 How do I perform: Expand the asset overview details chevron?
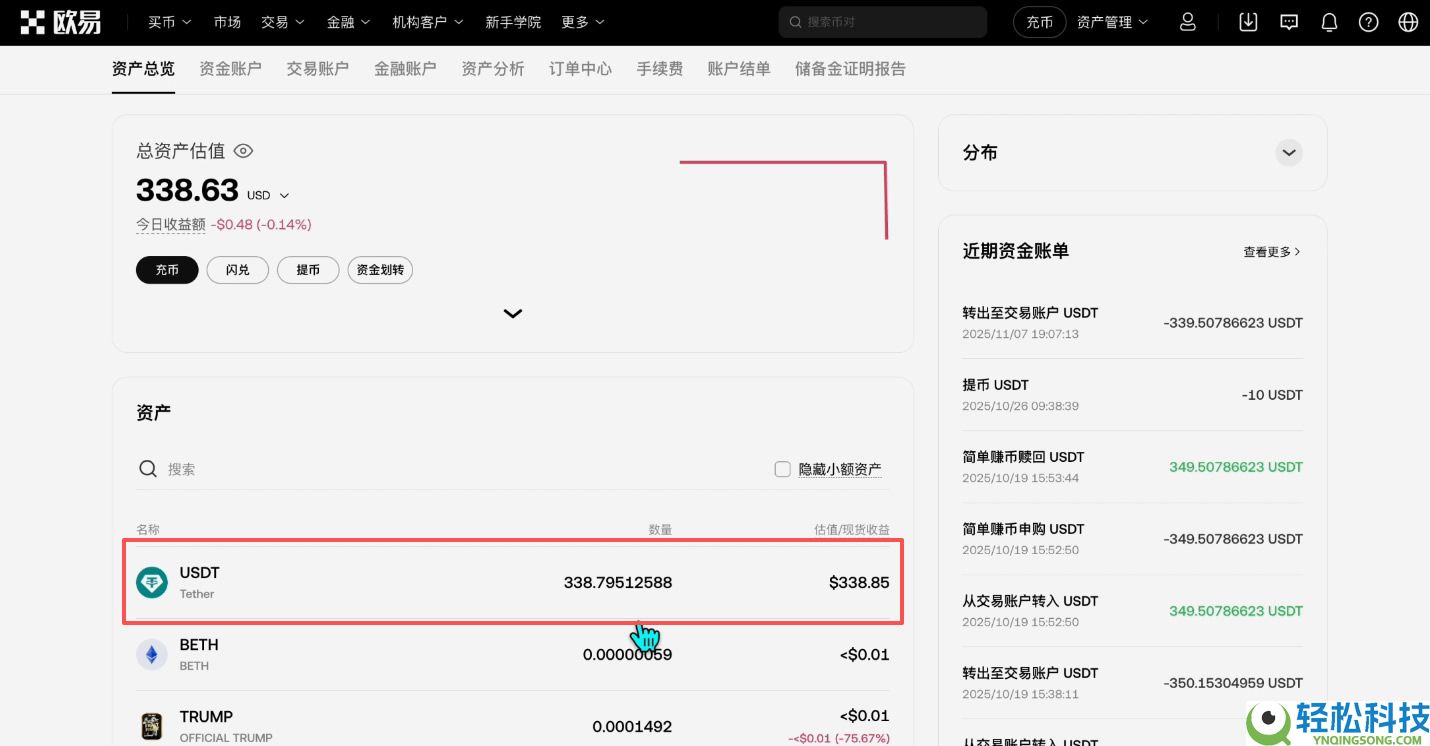(x=513, y=313)
